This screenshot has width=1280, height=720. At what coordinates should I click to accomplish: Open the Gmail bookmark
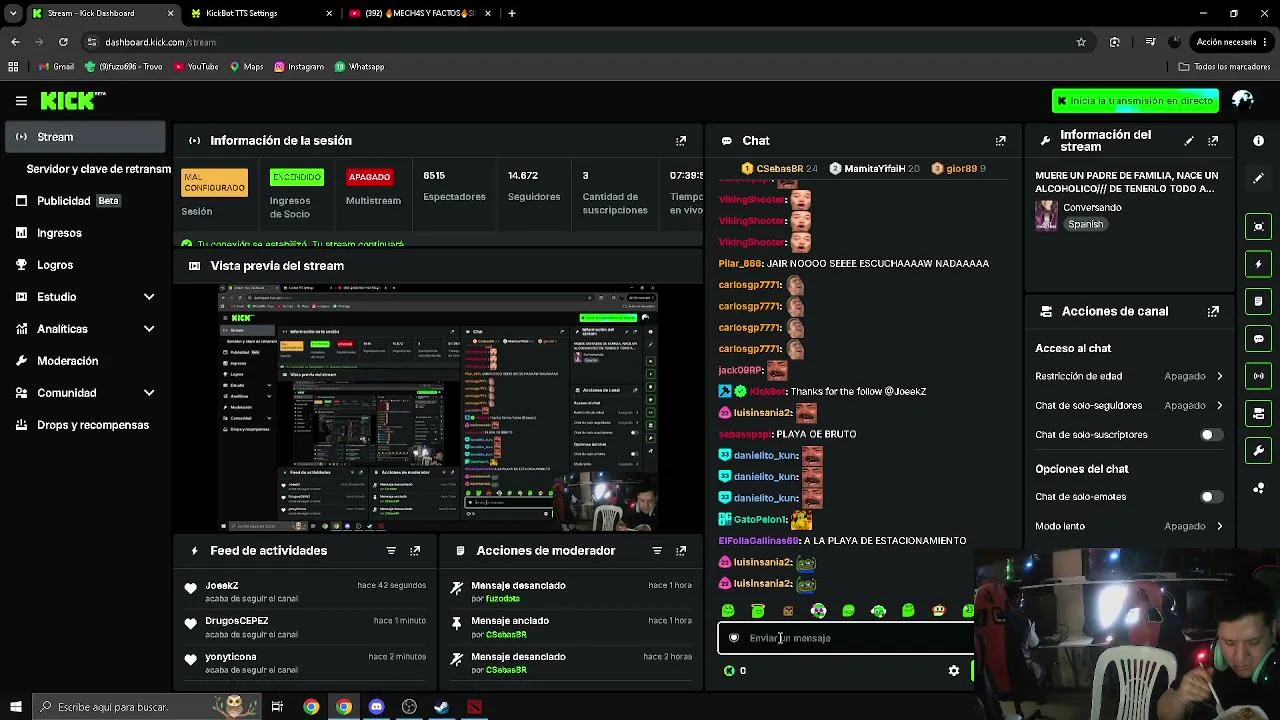(x=56, y=67)
